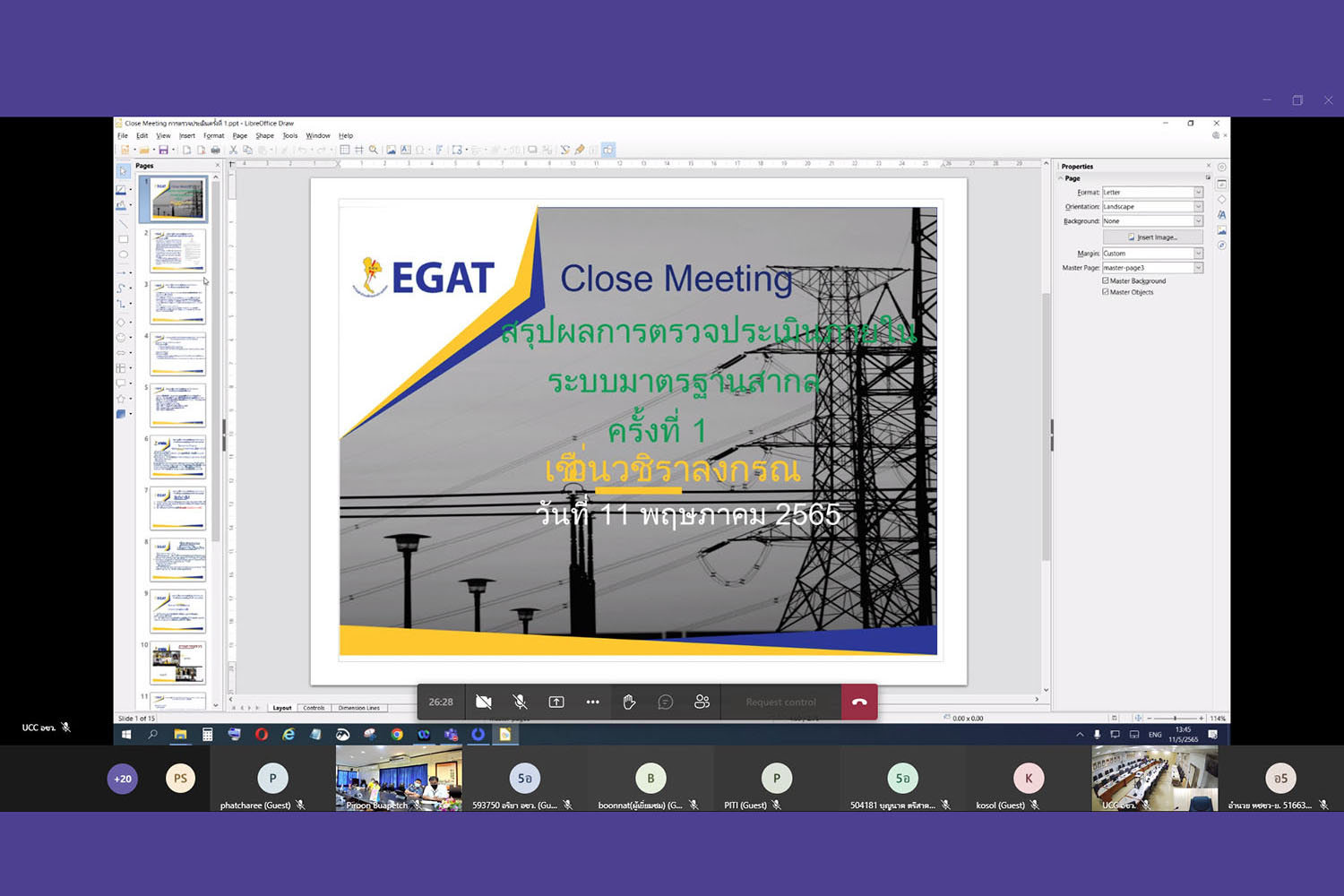Screen dimensions: 1344x896
Task: Open slide 10 thumbnail in Pages panel
Action: (177, 663)
